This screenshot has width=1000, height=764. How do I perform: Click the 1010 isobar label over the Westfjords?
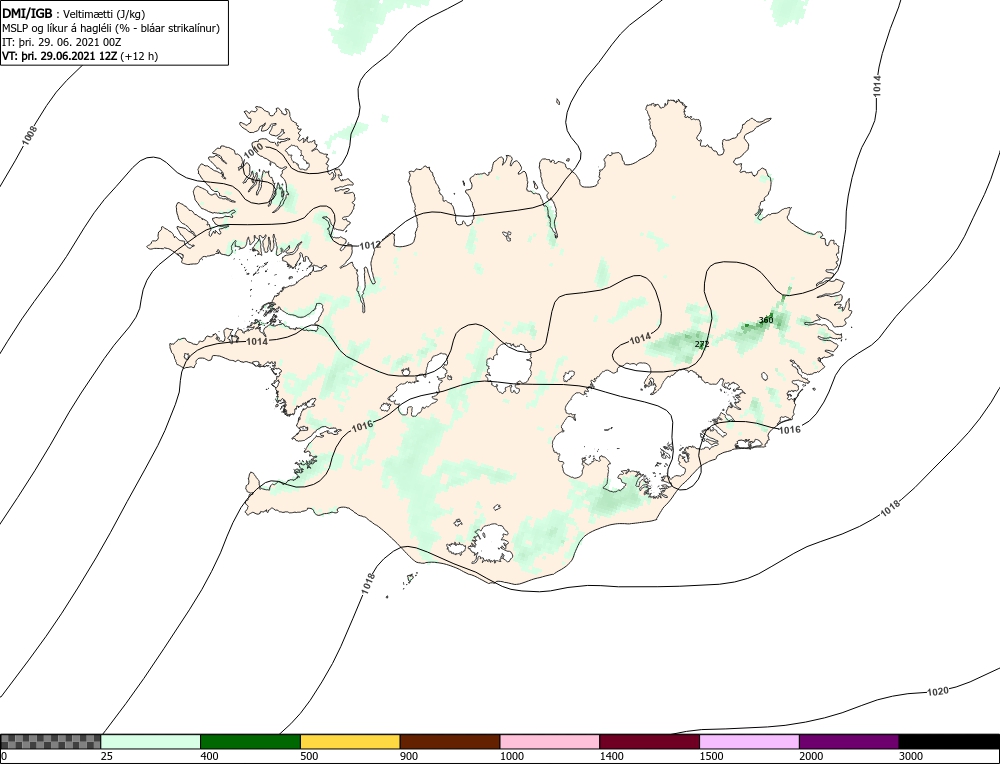click(x=253, y=151)
